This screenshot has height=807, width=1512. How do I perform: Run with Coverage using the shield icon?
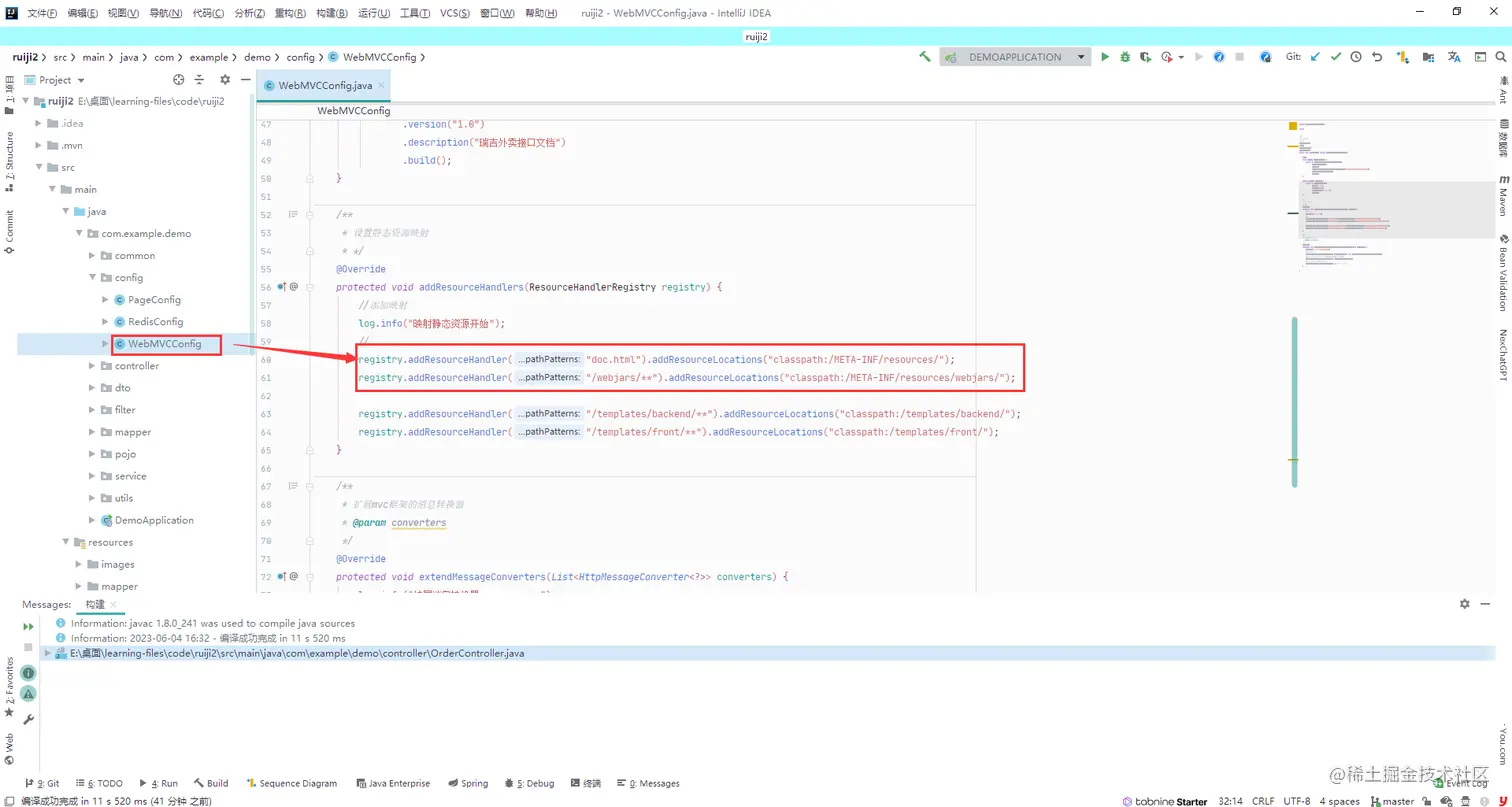click(1145, 57)
